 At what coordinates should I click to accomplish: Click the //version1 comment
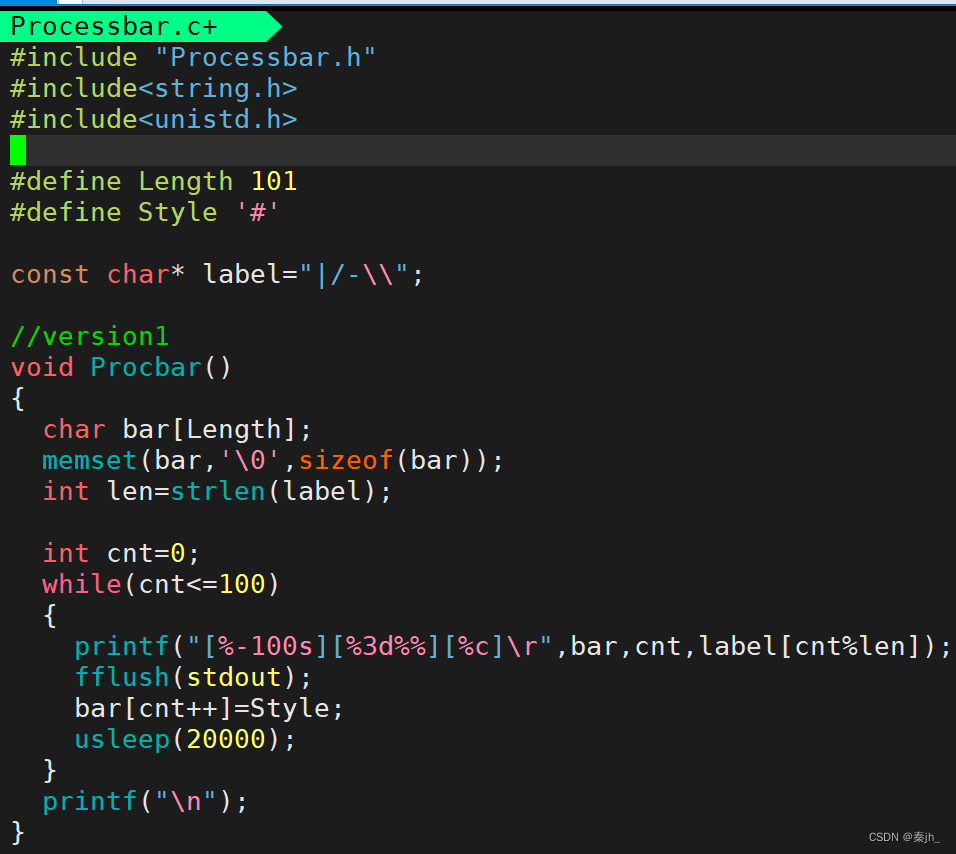90,337
